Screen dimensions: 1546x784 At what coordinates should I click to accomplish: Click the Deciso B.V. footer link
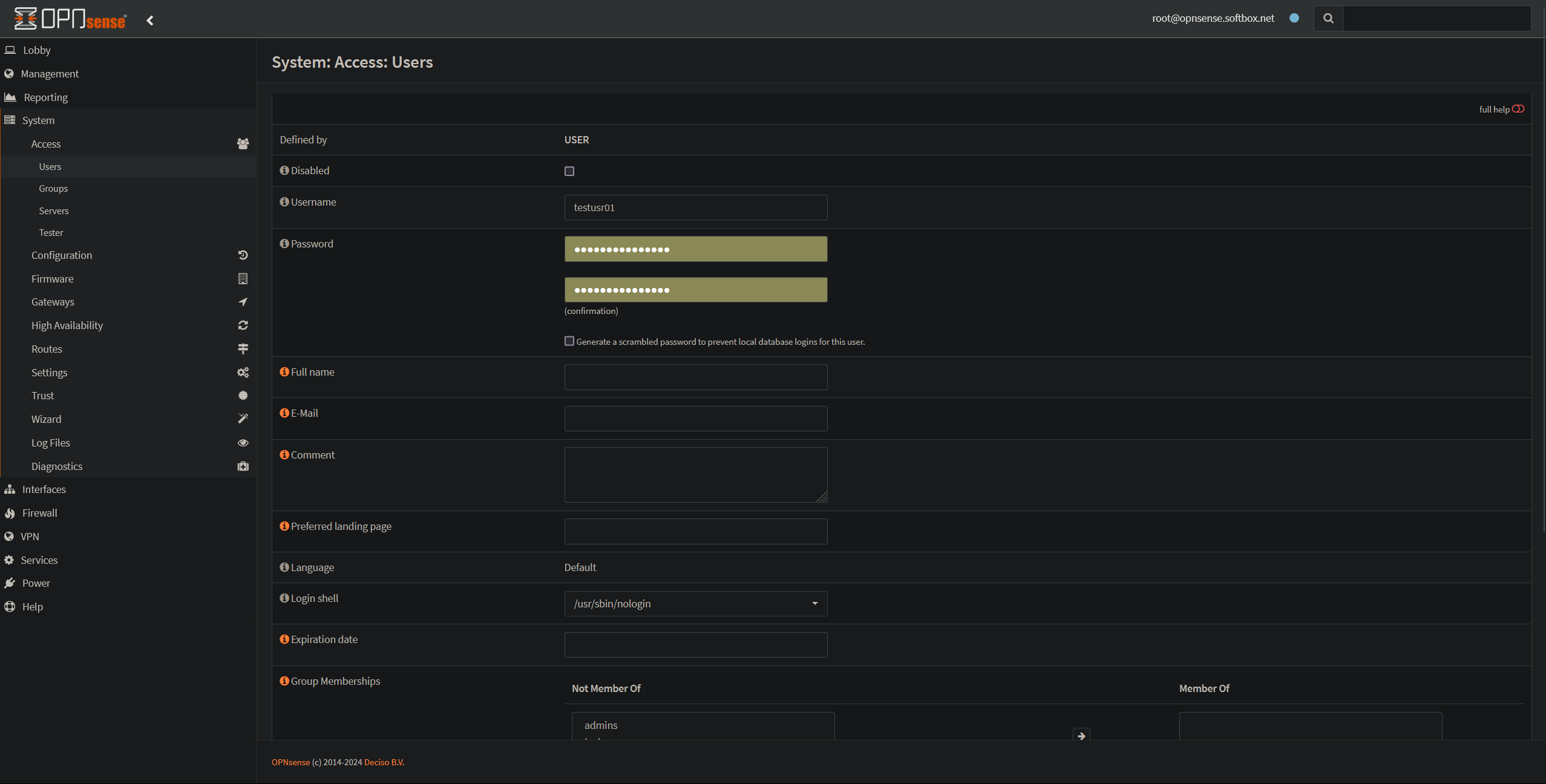tap(384, 762)
